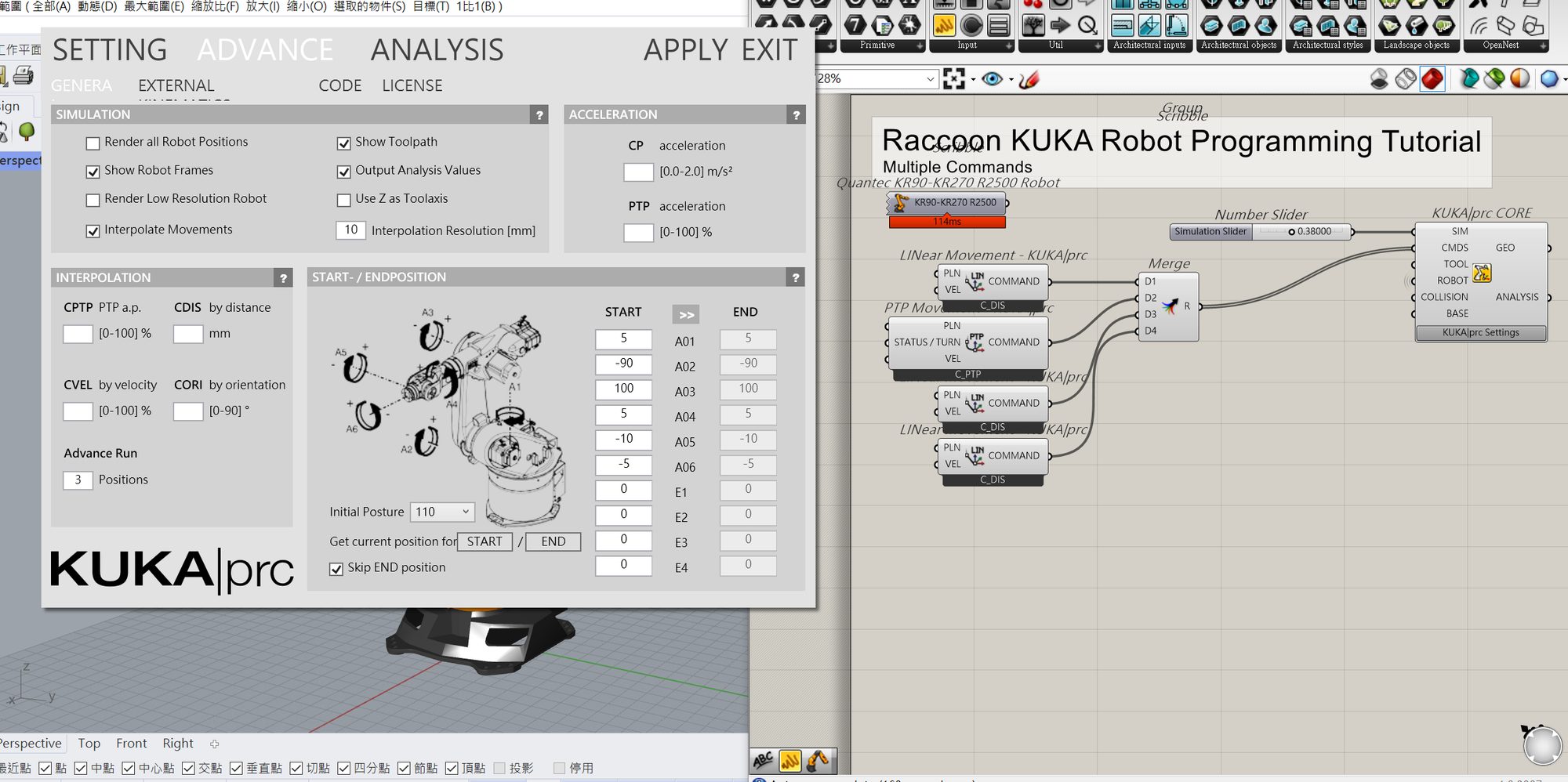Open the 28% canvas zoom dropdown
Image resolution: width=1568 pixels, height=782 pixels.
tap(931, 79)
